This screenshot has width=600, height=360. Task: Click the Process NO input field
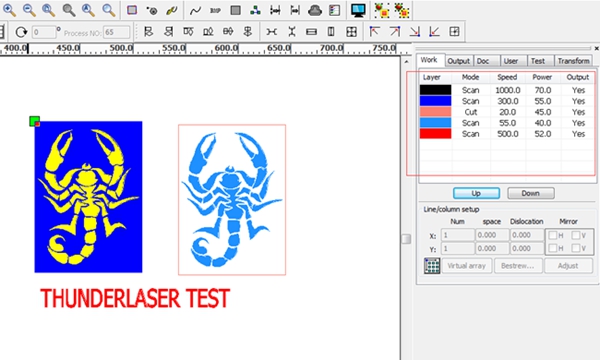click(116, 32)
